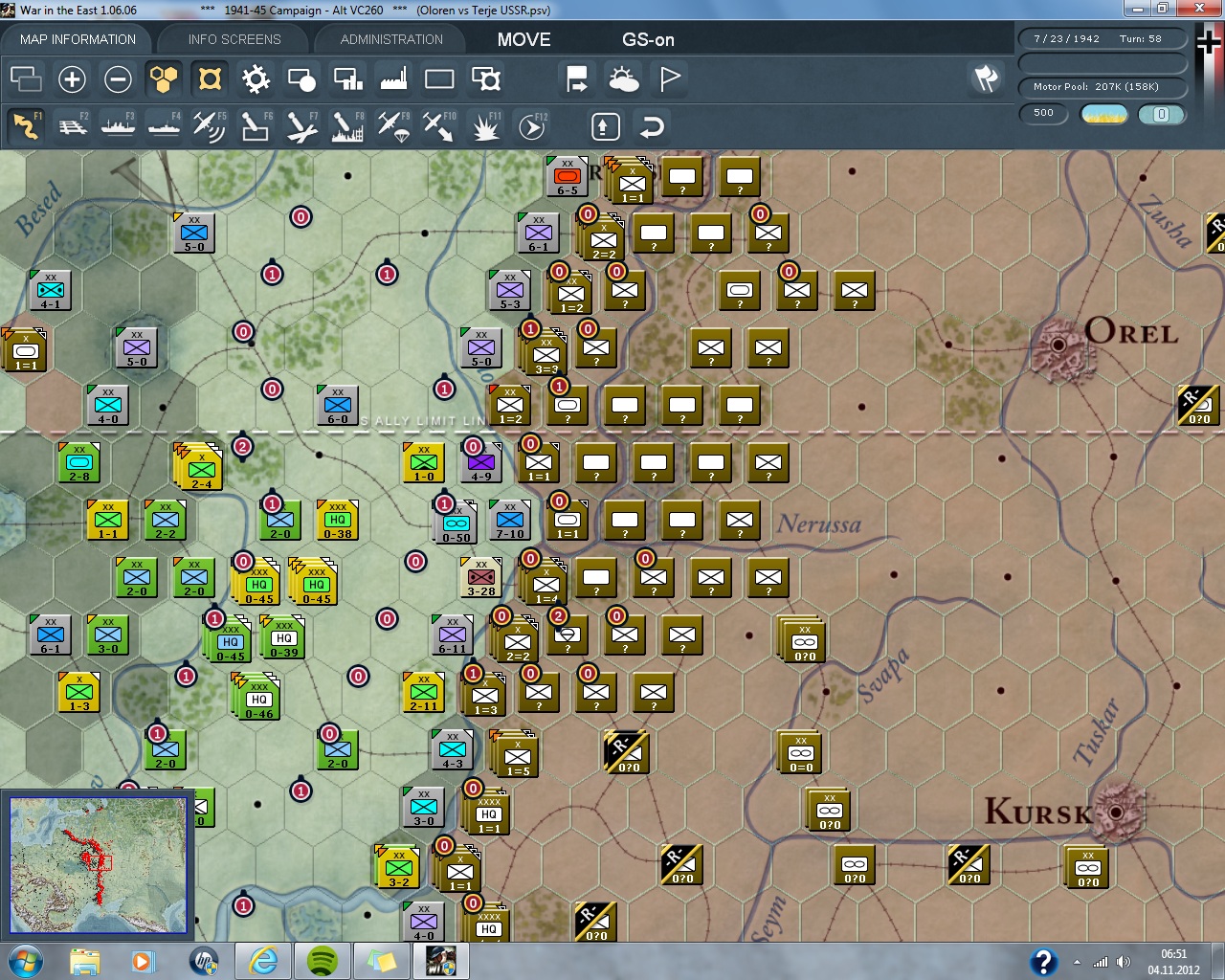1225x980 pixels.
Task: Select the F10 air transfer mode
Action: (439, 125)
